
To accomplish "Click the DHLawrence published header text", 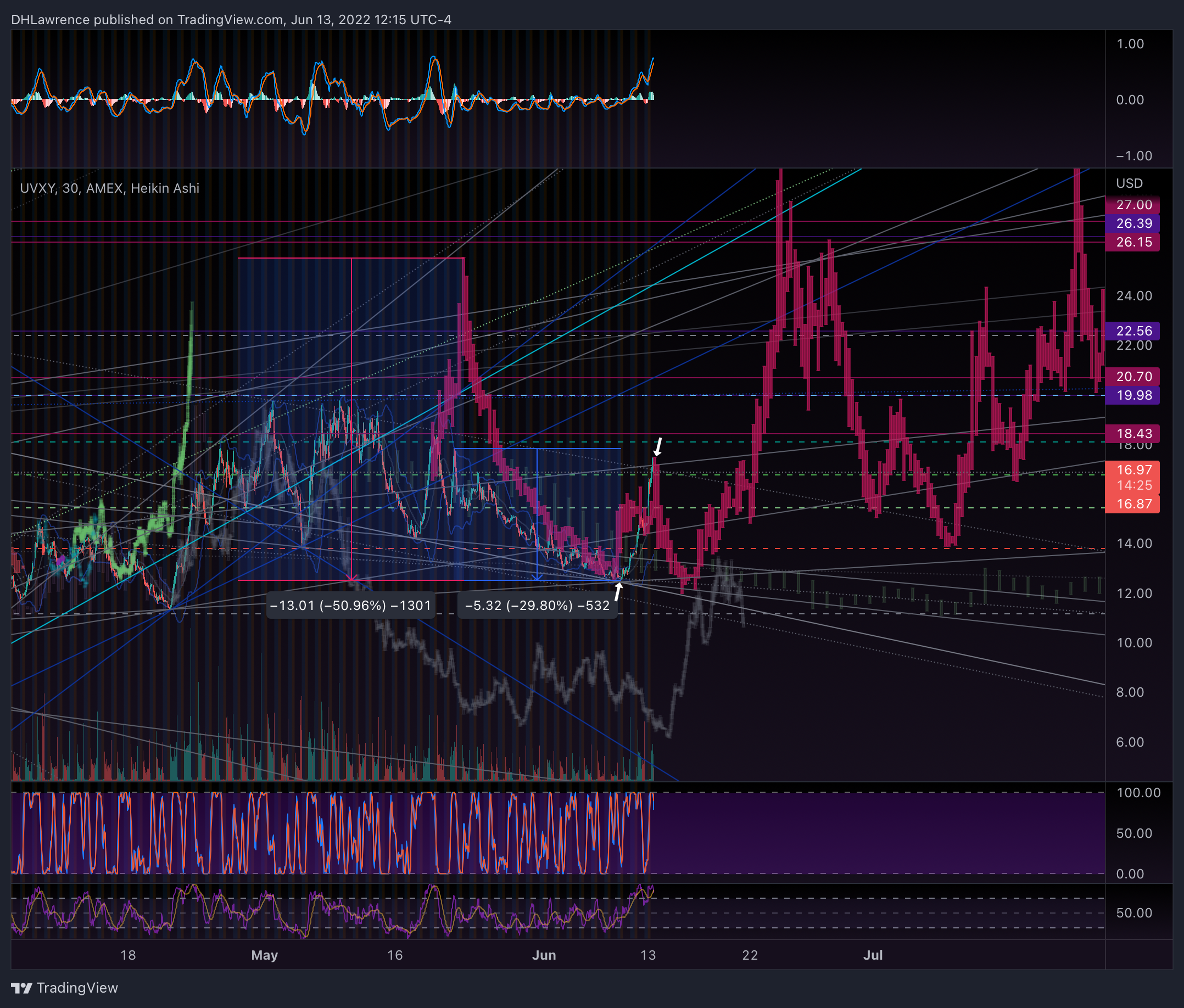I will [x=231, y=20].
